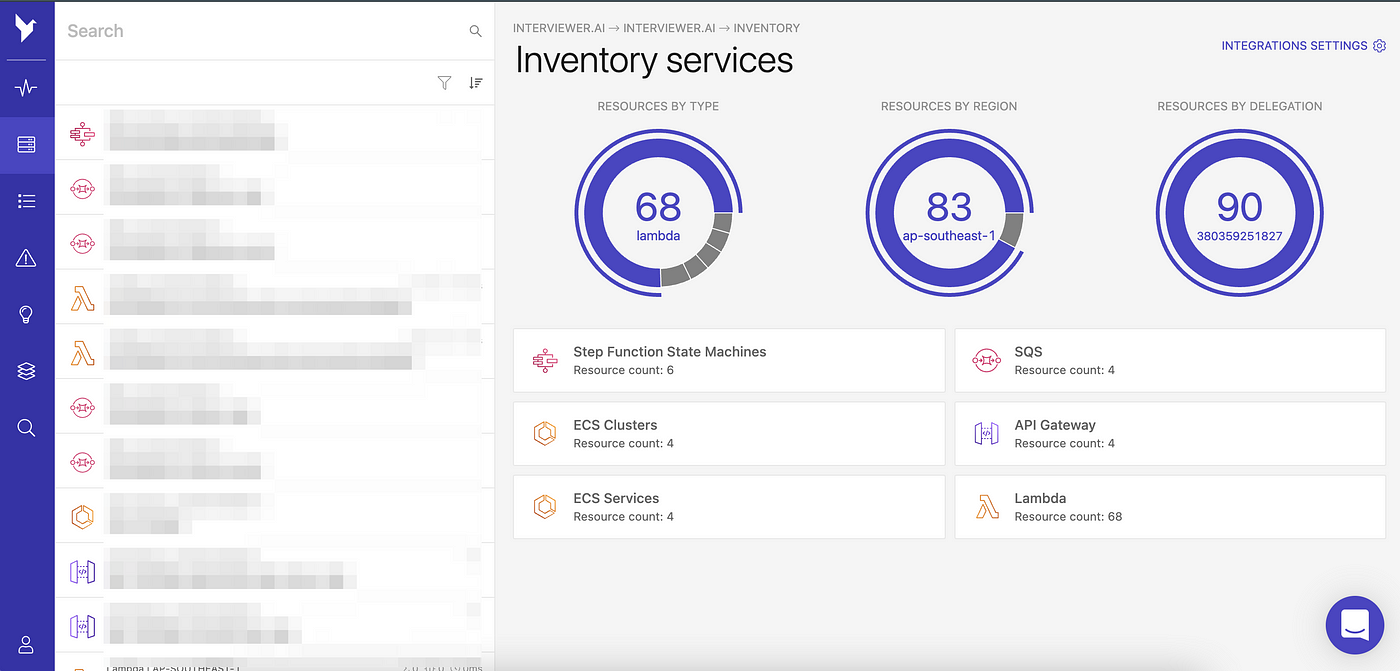The height and width of the screenshot is (671, 1400).
Task: Open the API Gateway card label
Action: pos(1055,425)
